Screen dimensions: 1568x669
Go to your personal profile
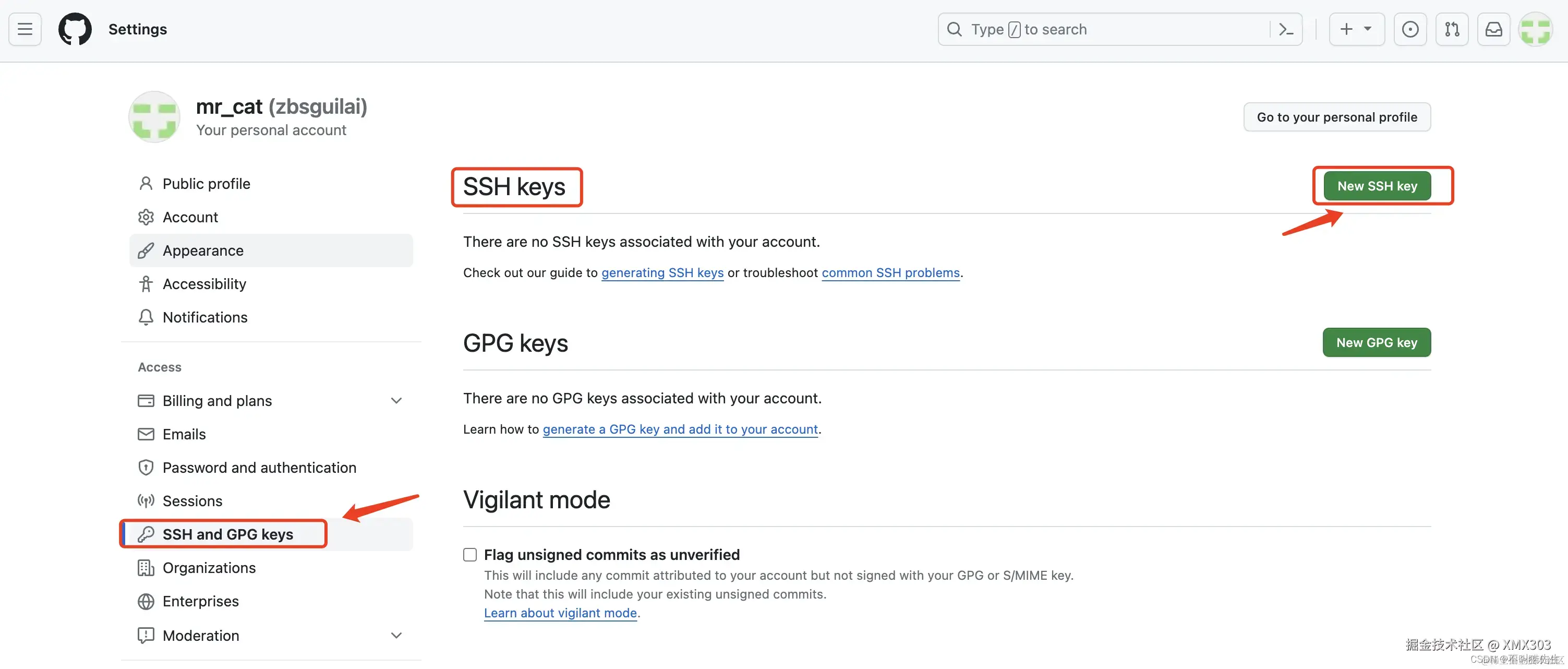pyautogui.click(x=1337, y=117)
